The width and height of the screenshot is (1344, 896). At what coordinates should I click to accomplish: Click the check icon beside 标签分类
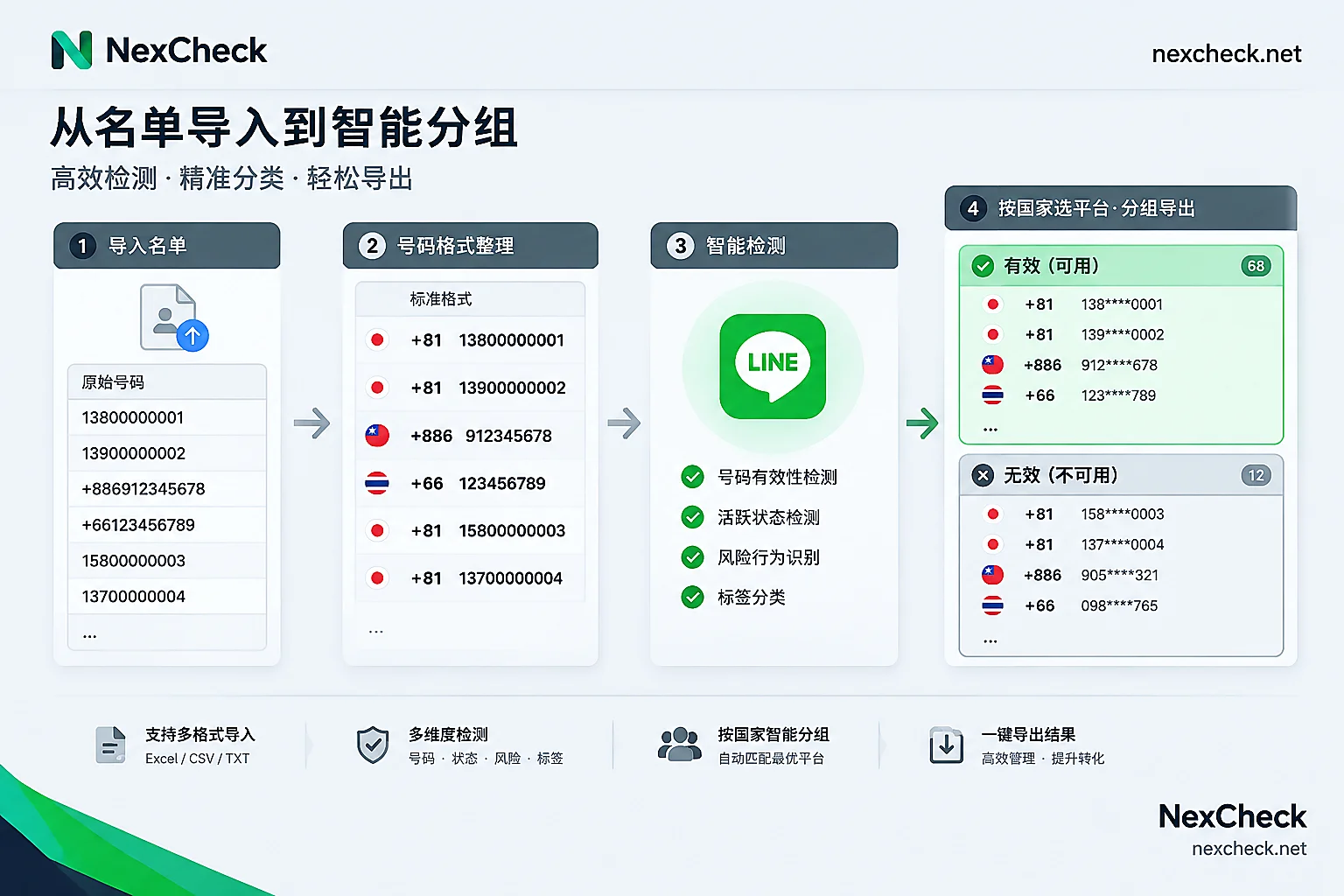click(692, 598)
